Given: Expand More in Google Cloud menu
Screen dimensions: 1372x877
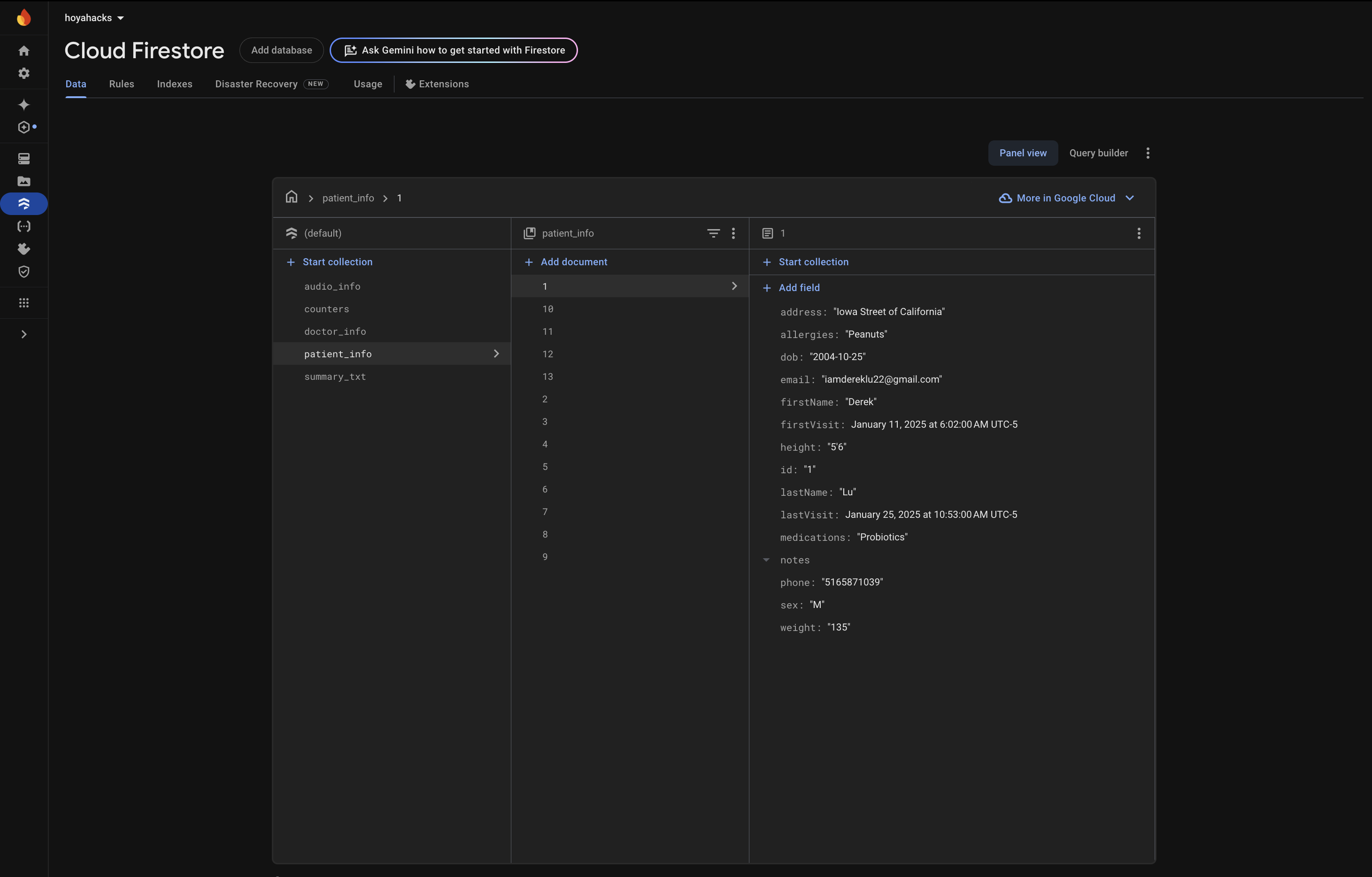Looking at the screenshot, I should [1066, 198].
